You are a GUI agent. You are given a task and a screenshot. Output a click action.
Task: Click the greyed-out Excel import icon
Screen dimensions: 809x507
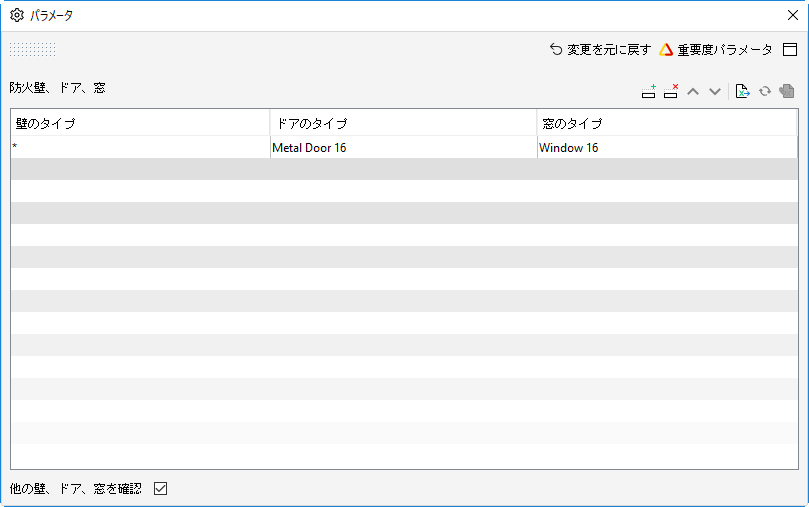tap(787, 91)
